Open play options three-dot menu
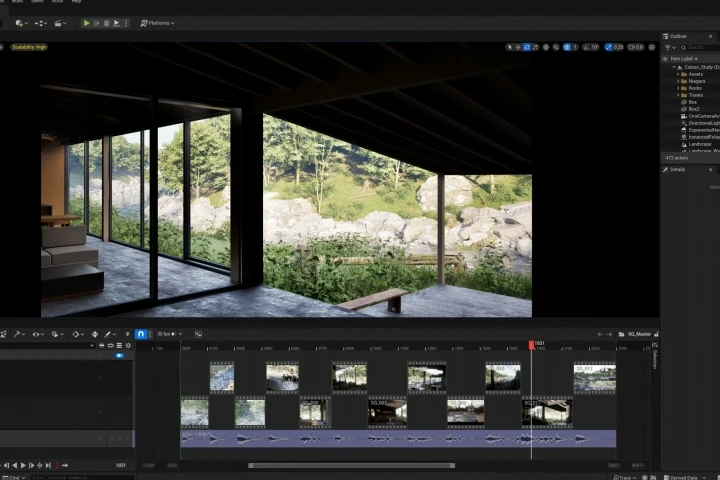 point(126,23)
